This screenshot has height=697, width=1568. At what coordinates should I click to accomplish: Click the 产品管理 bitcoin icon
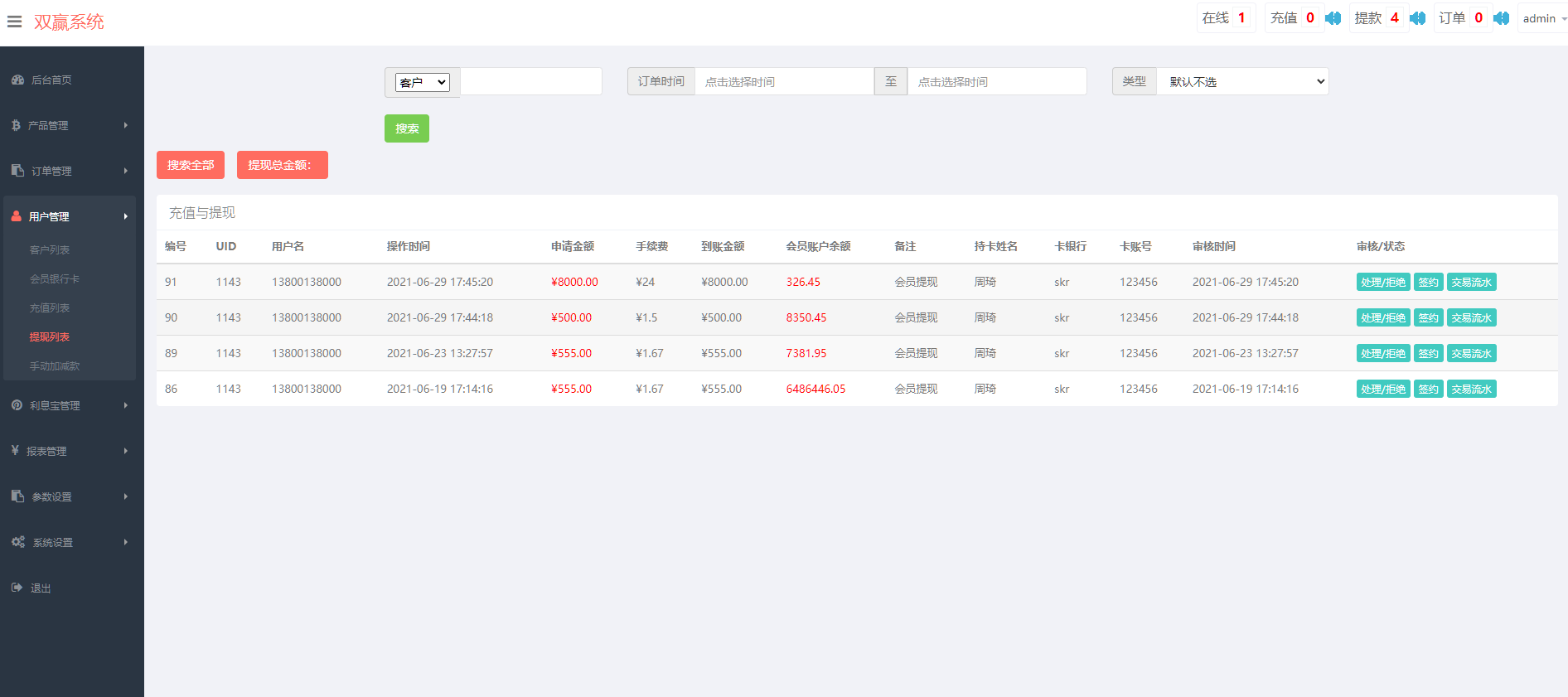[16, 125]
